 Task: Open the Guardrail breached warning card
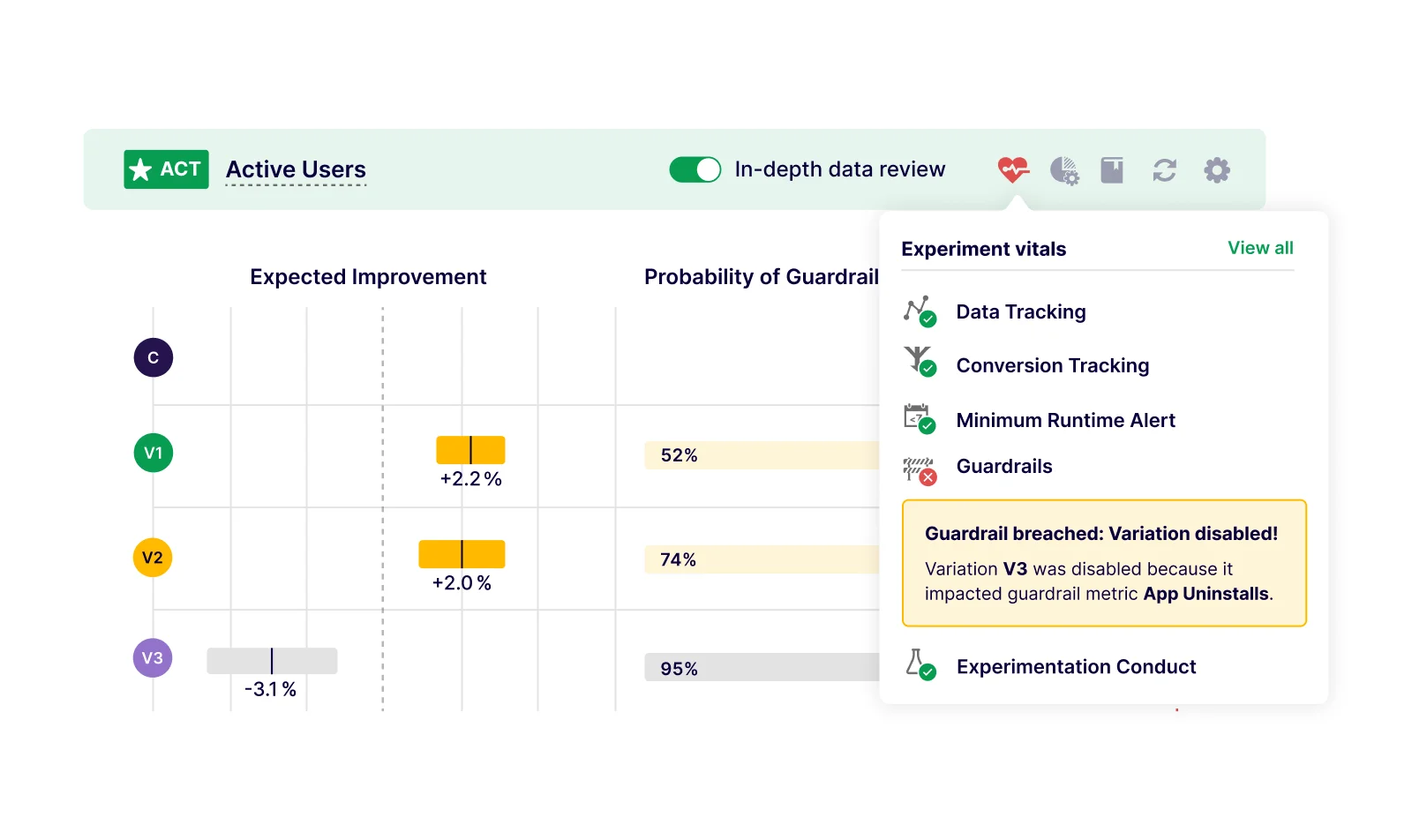(x=1104, y=563)
